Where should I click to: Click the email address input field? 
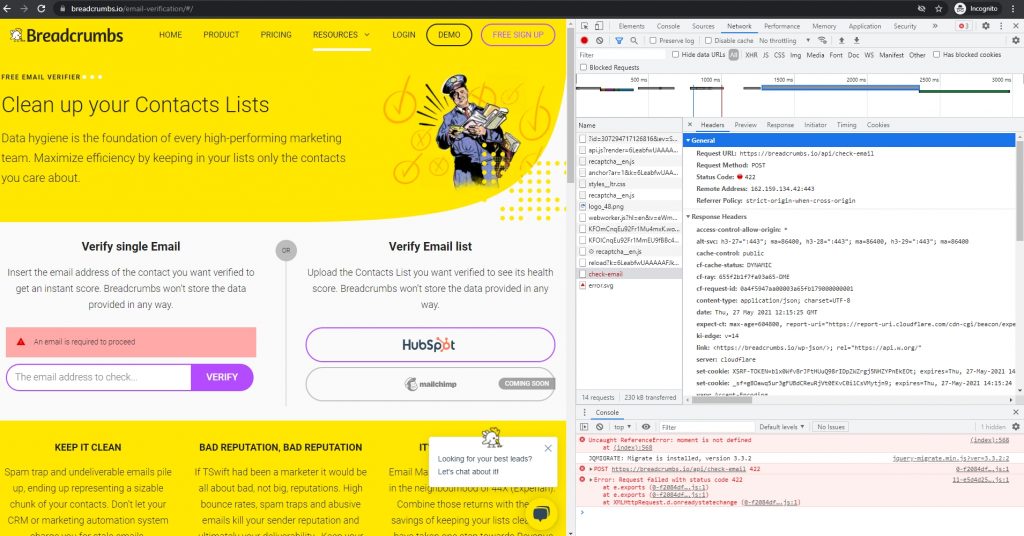[x=99, y=377]
